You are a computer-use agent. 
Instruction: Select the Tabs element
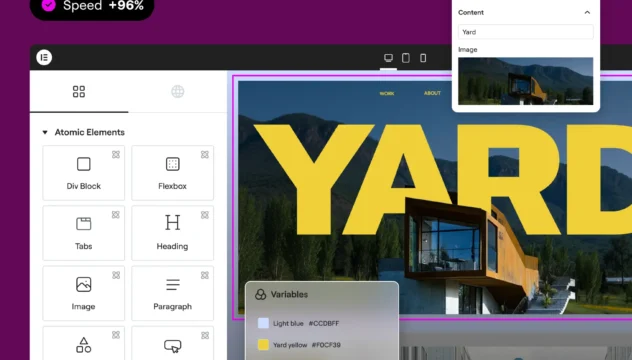[83, 233]
